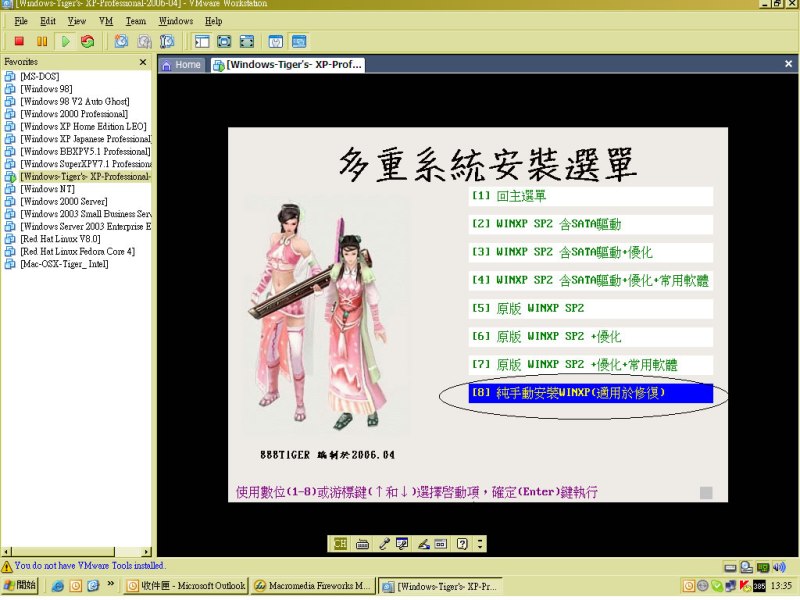The width and height of the screenshot is (800, 600).
Task: Select [Mac-OSX-Tiger_Intel] in Favorites
Action: point(64,264)
